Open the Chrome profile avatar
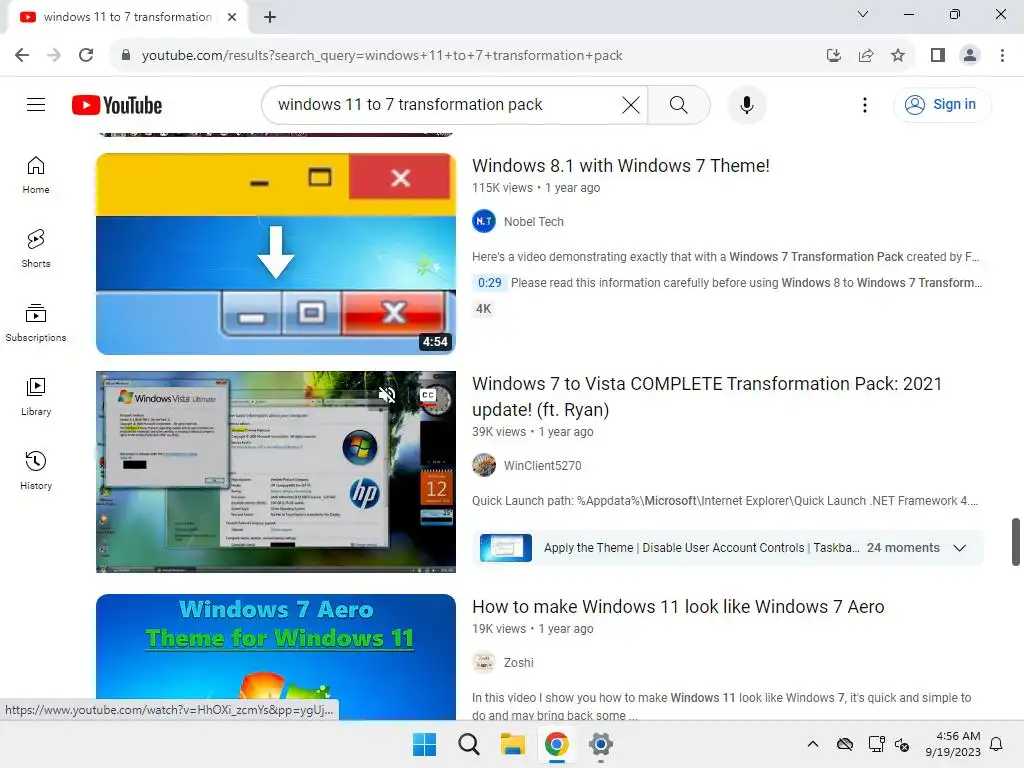This screenshot has height=768, width=1024. 970,55
